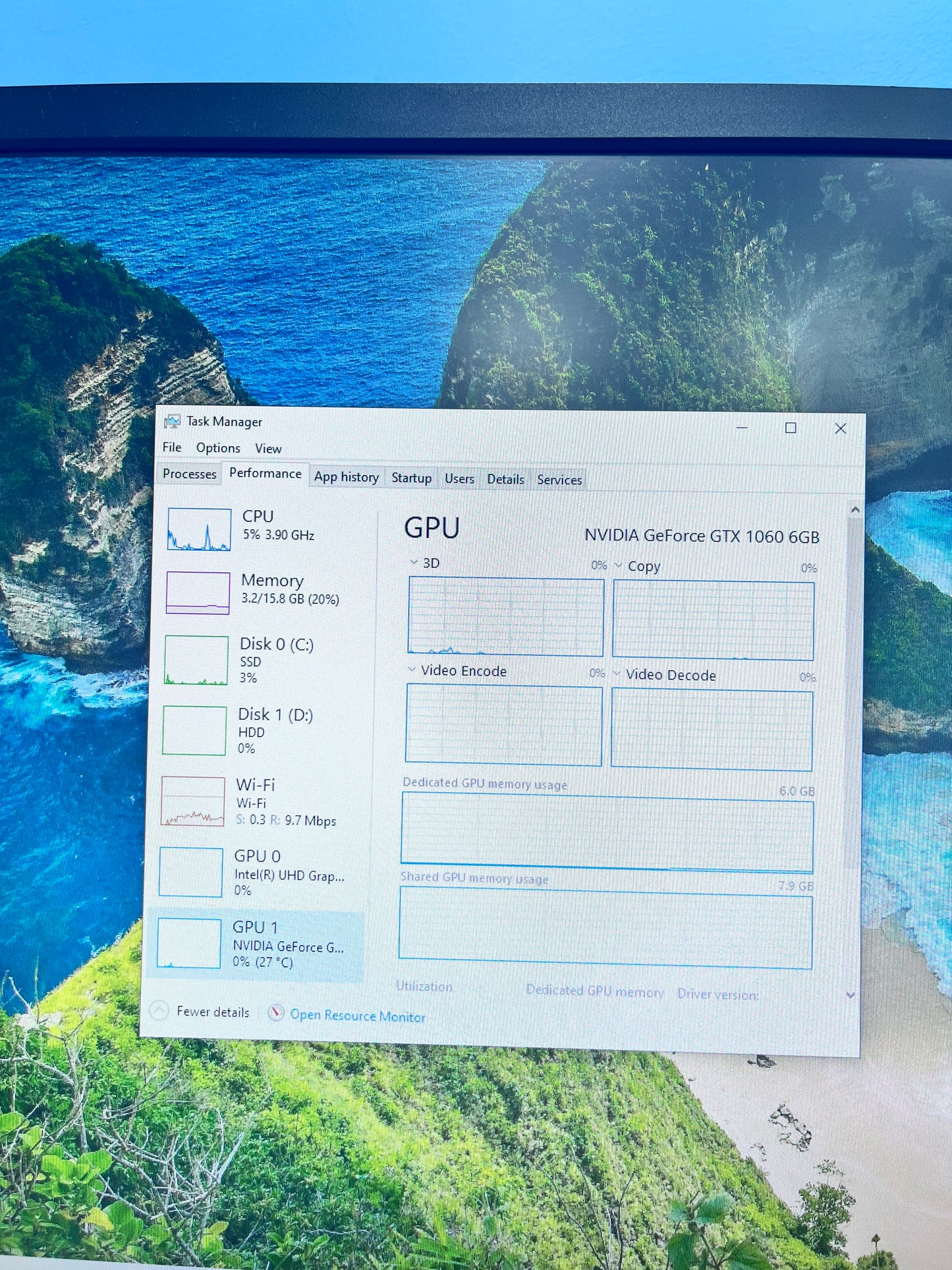Click the scrollbar down arrow in GPU pane
The width and height of the screenshot is (952, 1270).
pyautogui.click(x=851, y=995)
